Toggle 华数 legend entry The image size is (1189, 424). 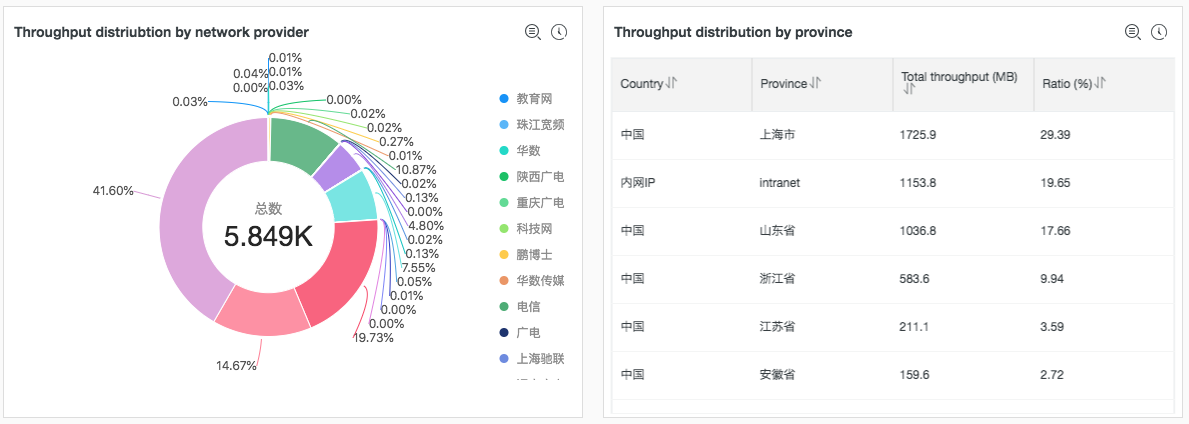coord(519,150)
